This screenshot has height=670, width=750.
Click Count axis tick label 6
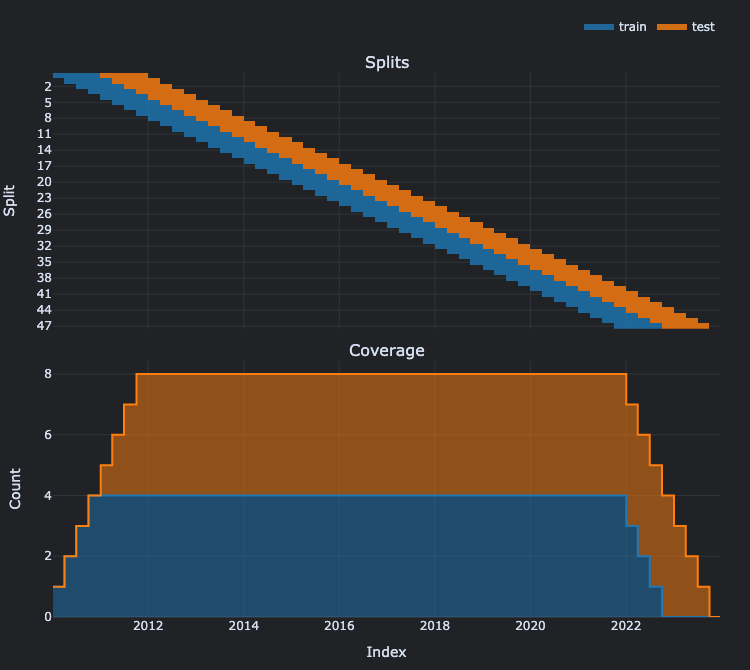[48, 435]
